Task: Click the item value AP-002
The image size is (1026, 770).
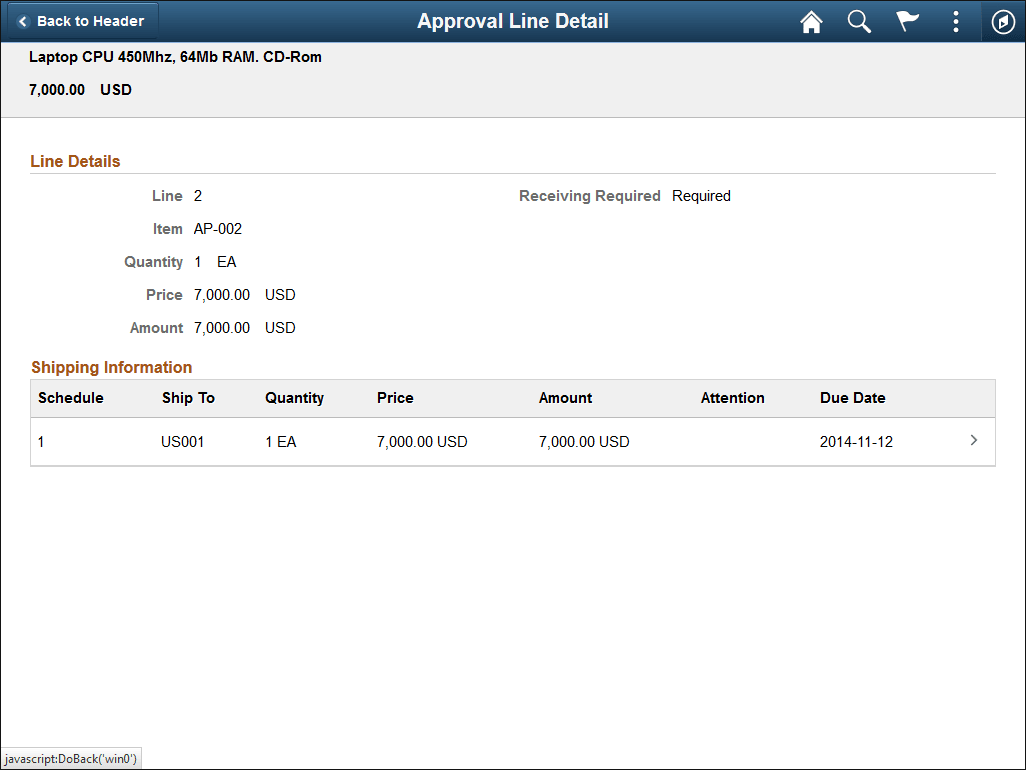Action: point(217,228)
